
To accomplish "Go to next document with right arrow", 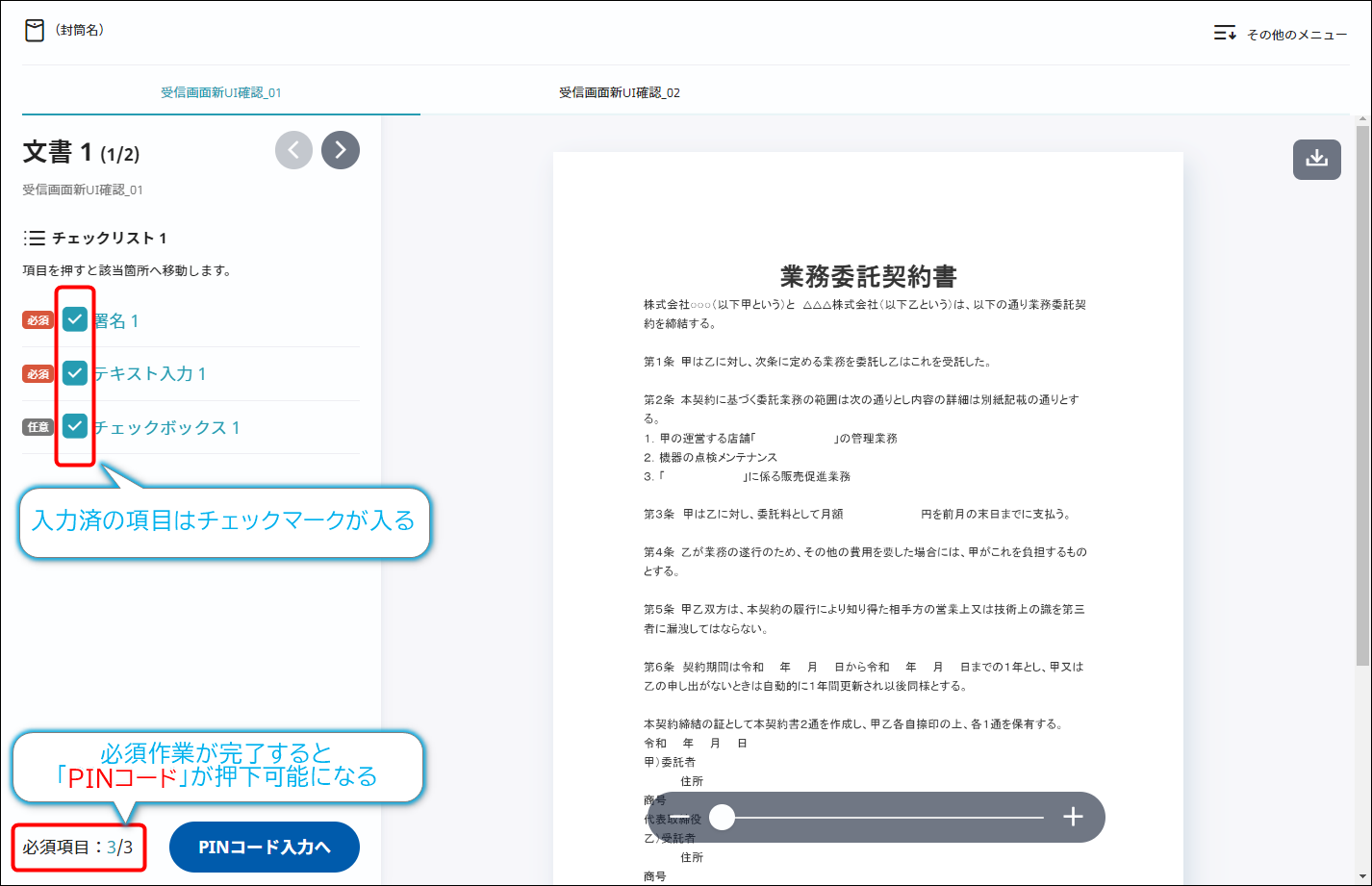I will coord(341,150).
